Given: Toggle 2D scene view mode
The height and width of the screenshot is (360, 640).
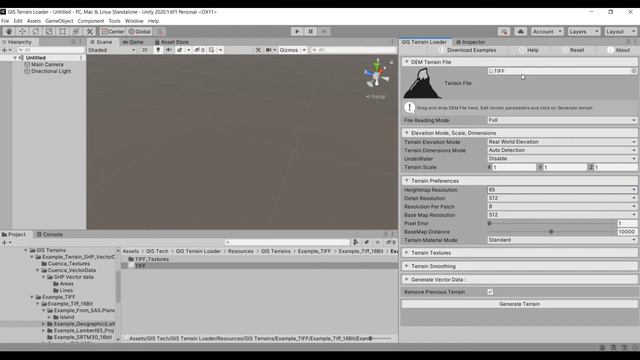Looking at the screenshot, I should tap(144, 50).
